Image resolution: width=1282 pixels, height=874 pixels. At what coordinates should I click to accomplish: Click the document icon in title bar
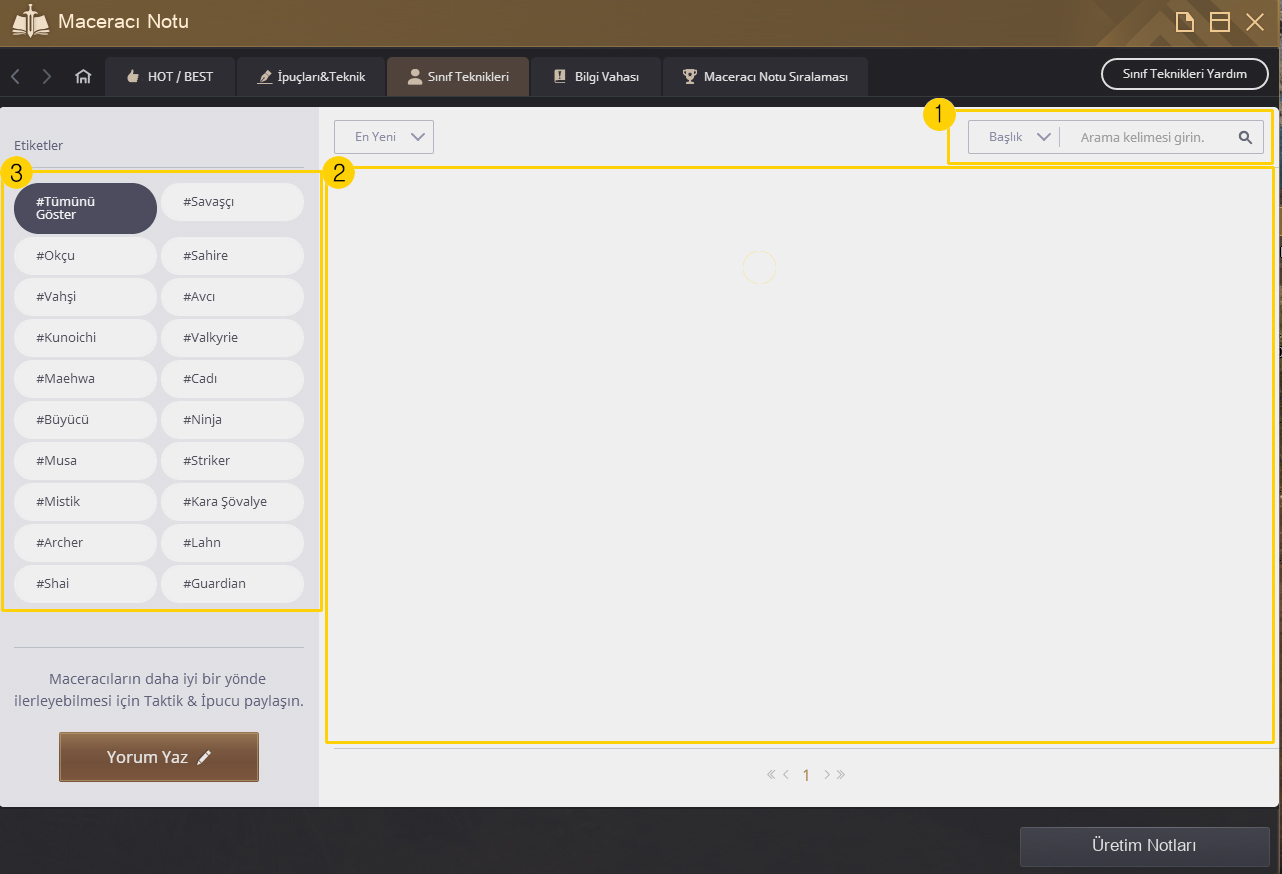click(x=1185, y=22)
